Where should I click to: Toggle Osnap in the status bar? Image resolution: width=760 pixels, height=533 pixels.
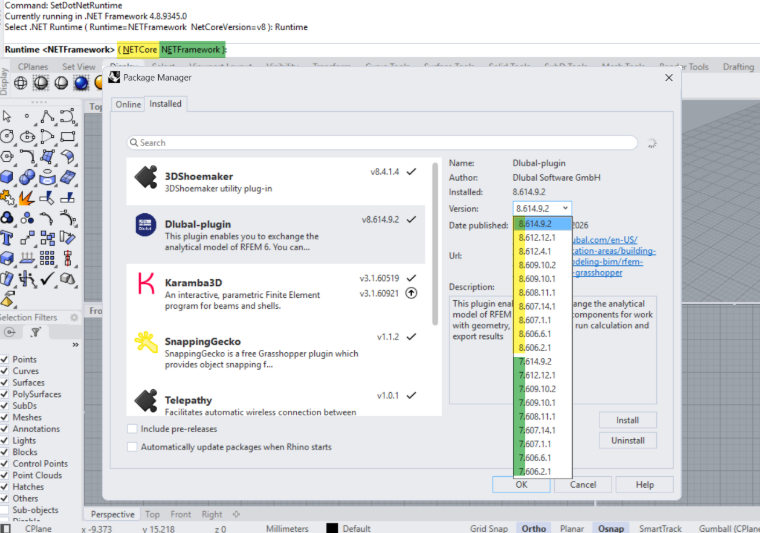(x=611, y=528)
